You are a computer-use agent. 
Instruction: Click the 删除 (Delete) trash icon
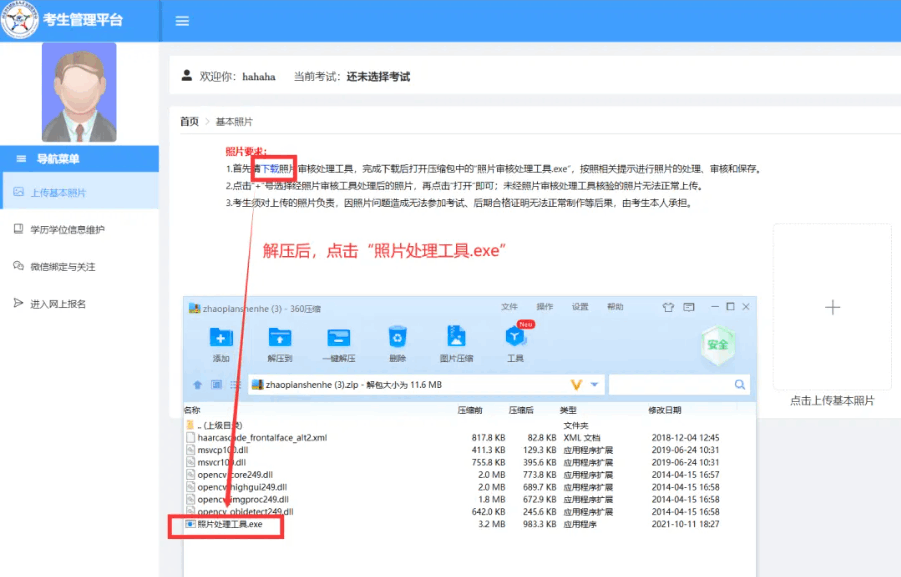397,338
